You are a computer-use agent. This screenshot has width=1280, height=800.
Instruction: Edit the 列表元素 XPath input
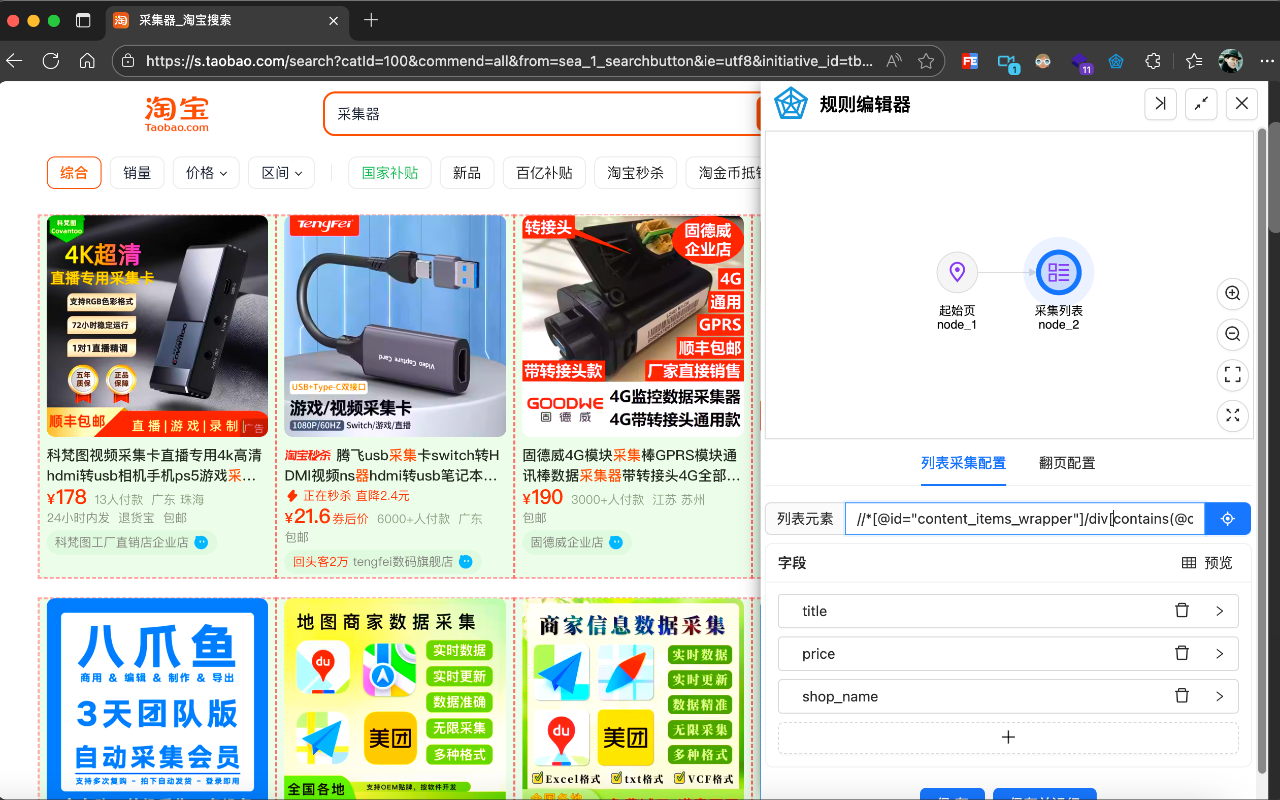click(x=1025, y=519)
